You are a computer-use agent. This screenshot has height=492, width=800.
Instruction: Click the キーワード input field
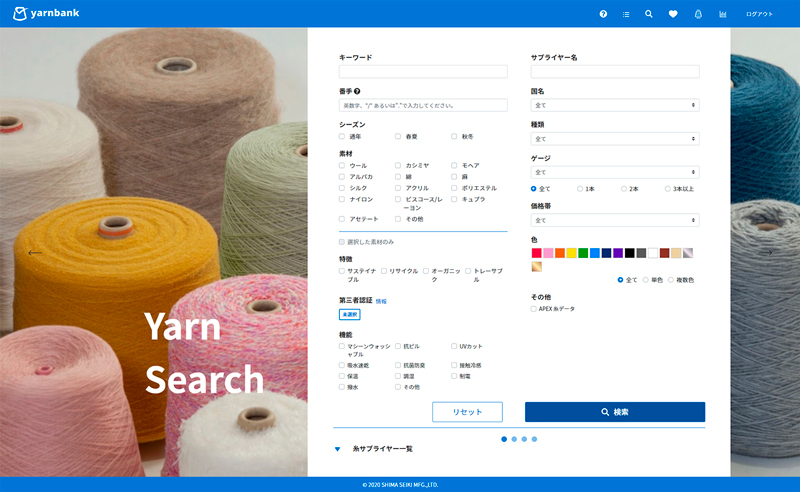[423, 71]
